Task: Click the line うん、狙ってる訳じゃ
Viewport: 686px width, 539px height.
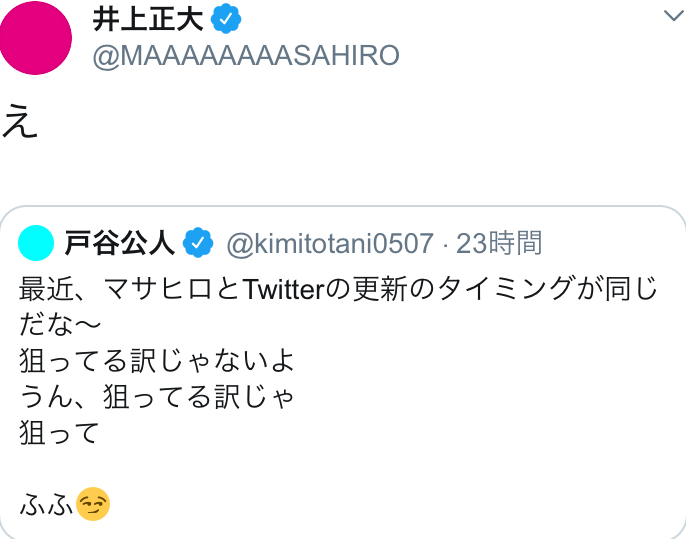Action: coord(157,397)
